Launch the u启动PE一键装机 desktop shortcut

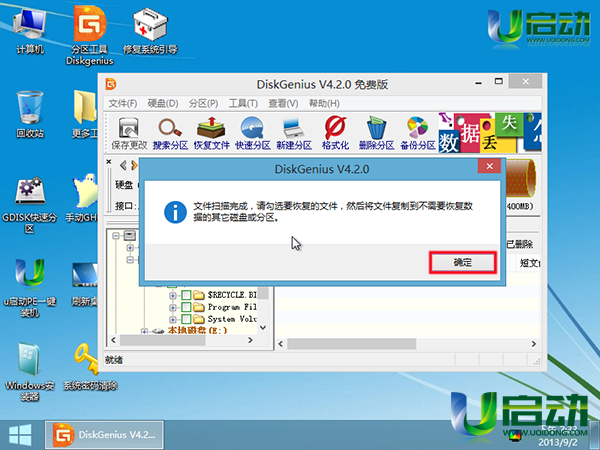pyautogui.click(x=30, y=288)
